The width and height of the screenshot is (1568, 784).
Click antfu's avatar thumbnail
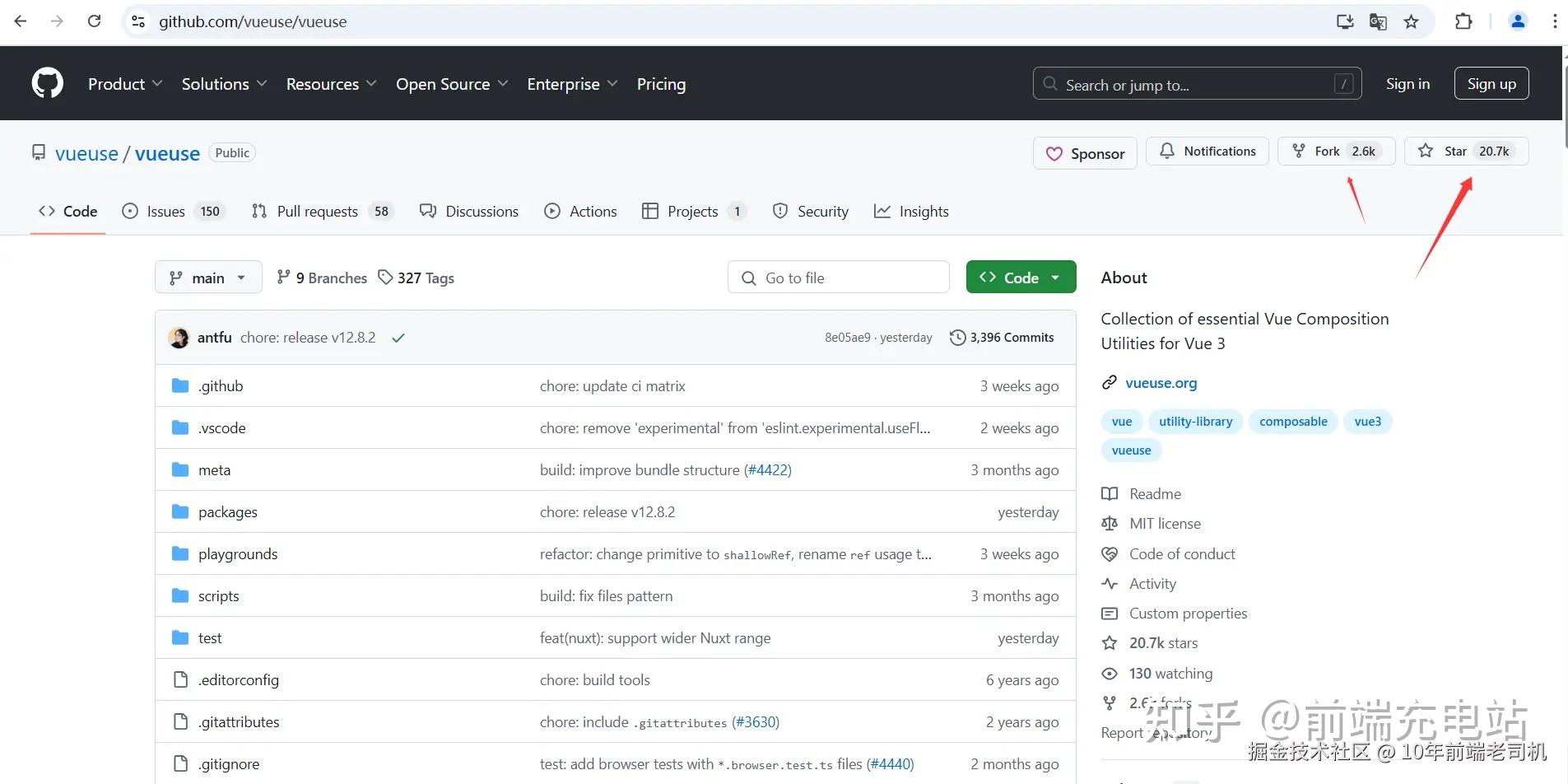[179, 338]
